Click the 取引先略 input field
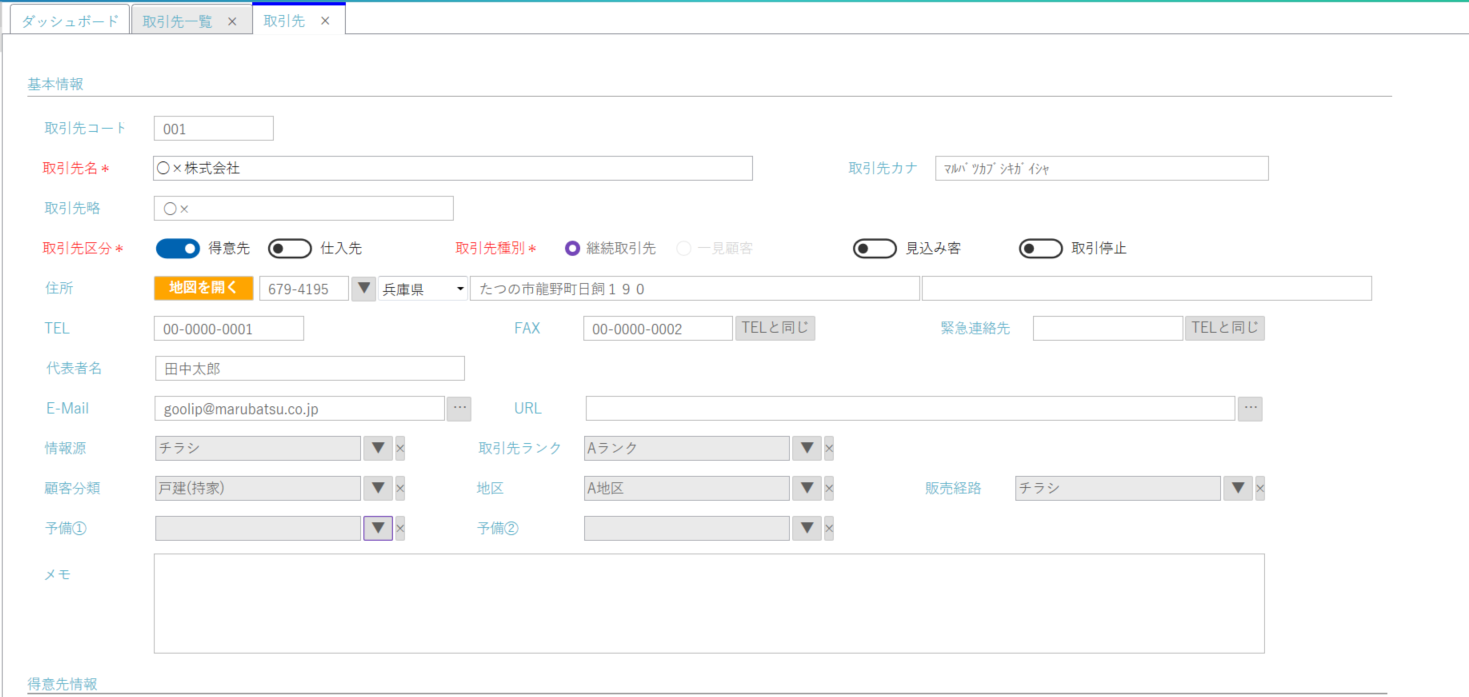 (304, 208)
